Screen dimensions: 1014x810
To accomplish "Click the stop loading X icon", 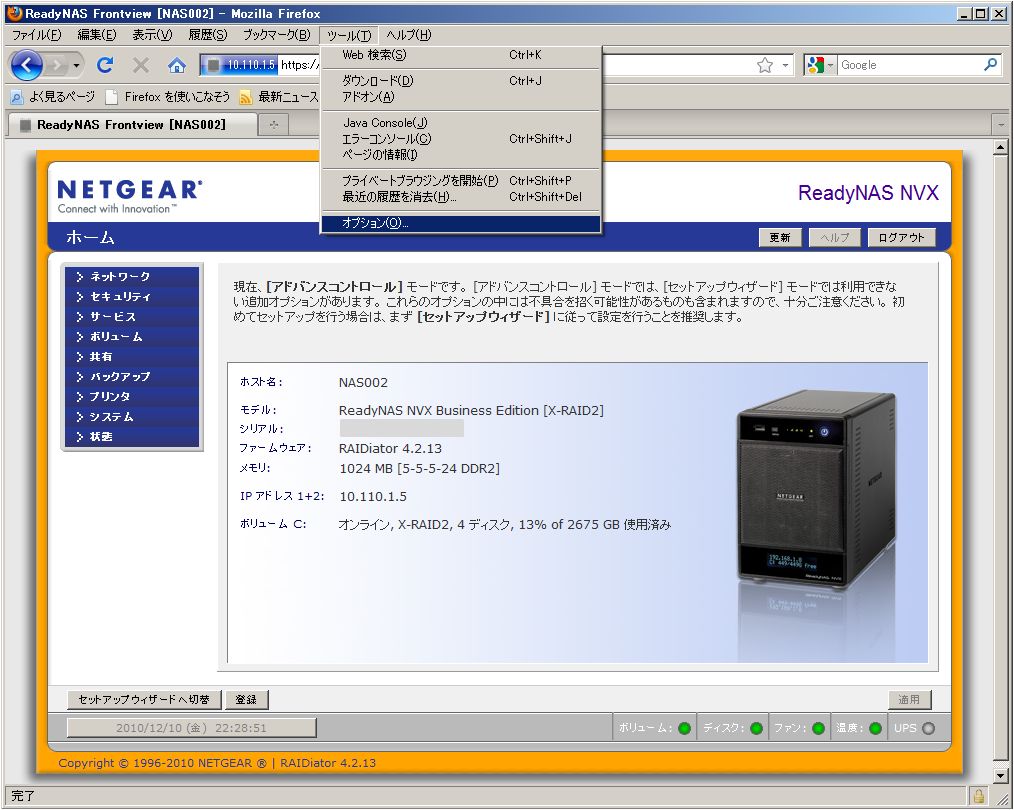I will coord(140,65).
